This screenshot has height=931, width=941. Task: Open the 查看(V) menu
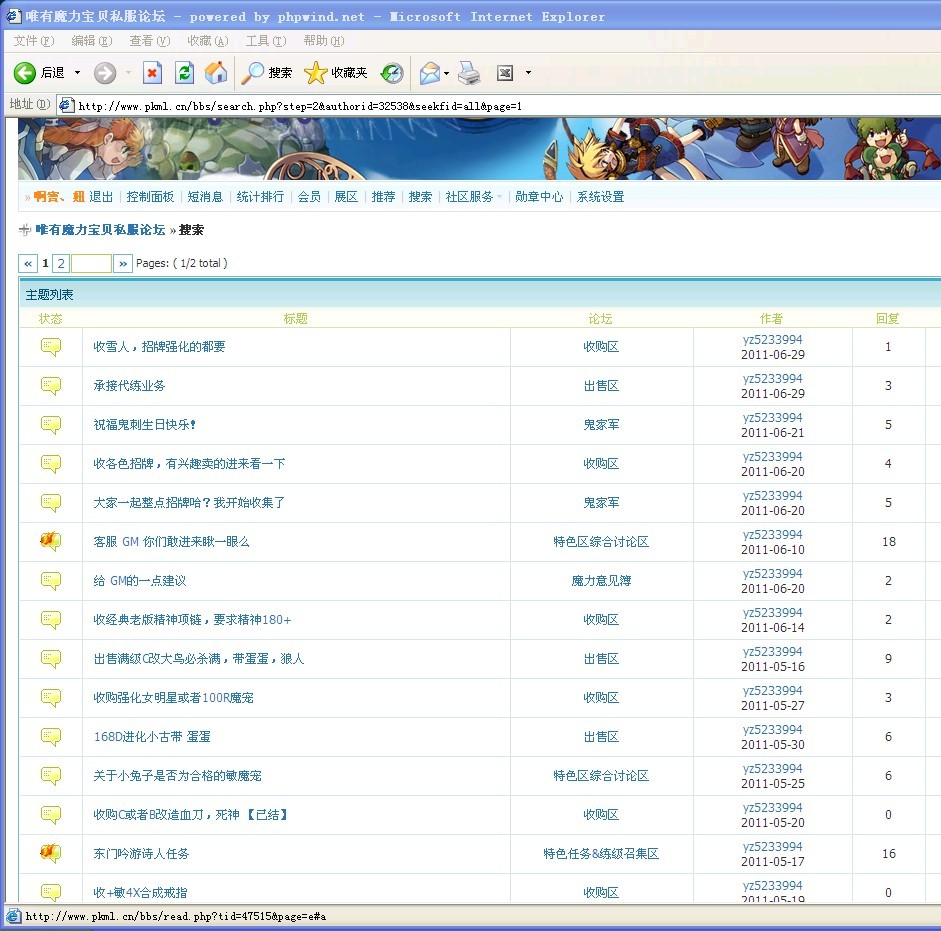click(x=150, y=41)
